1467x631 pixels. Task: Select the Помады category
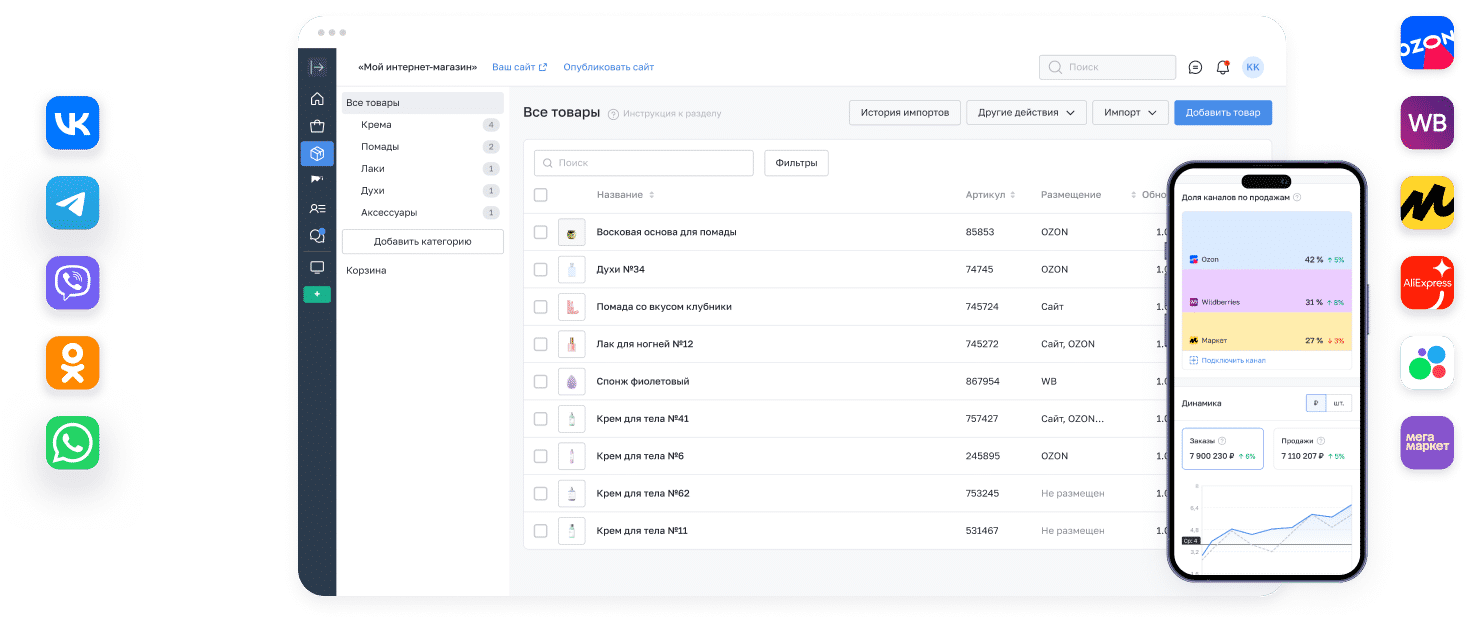click(x=380, y=147)
